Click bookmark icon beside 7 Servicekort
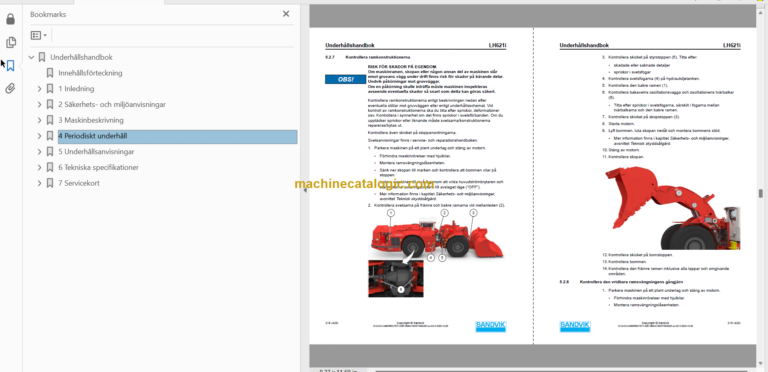The width and height of the screenshot is (768, 372). 50,183
